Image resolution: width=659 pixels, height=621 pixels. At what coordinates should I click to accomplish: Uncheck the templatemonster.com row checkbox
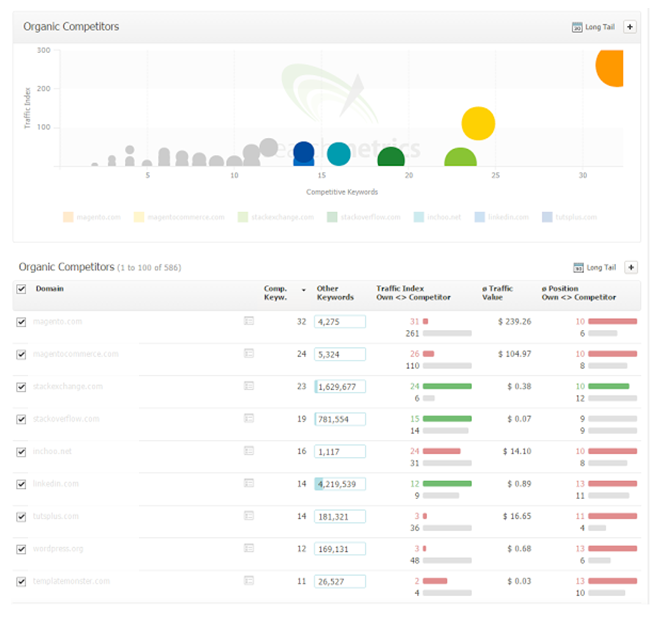(x=21, y=582)
